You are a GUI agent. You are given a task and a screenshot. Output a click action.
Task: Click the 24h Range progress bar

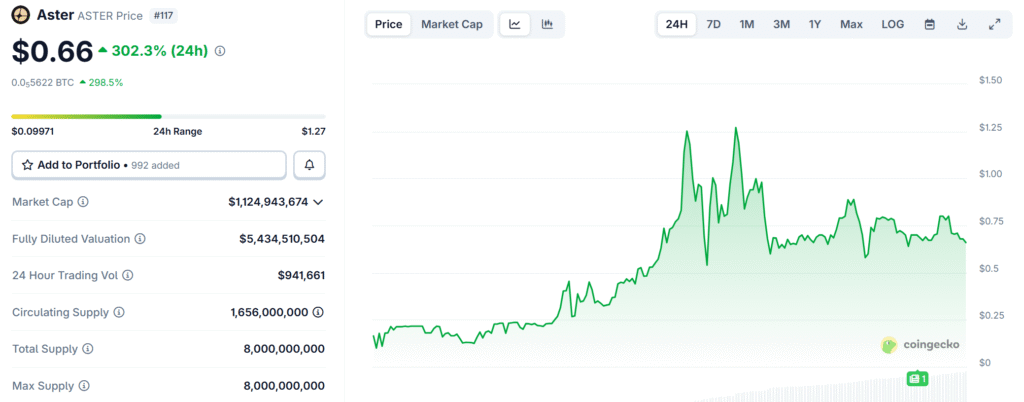[x=168, y=117]
